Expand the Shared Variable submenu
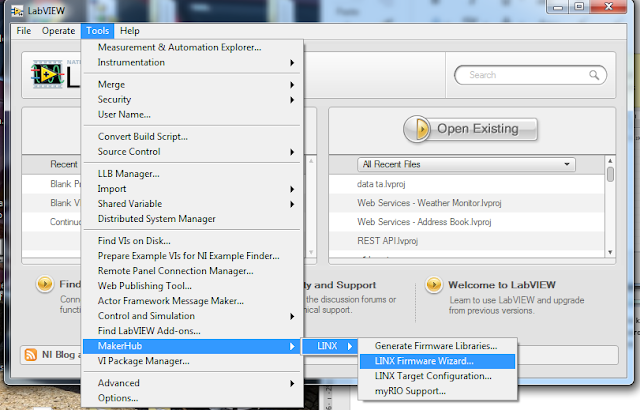Screen dimensions: 640x410 click(192, 204)
